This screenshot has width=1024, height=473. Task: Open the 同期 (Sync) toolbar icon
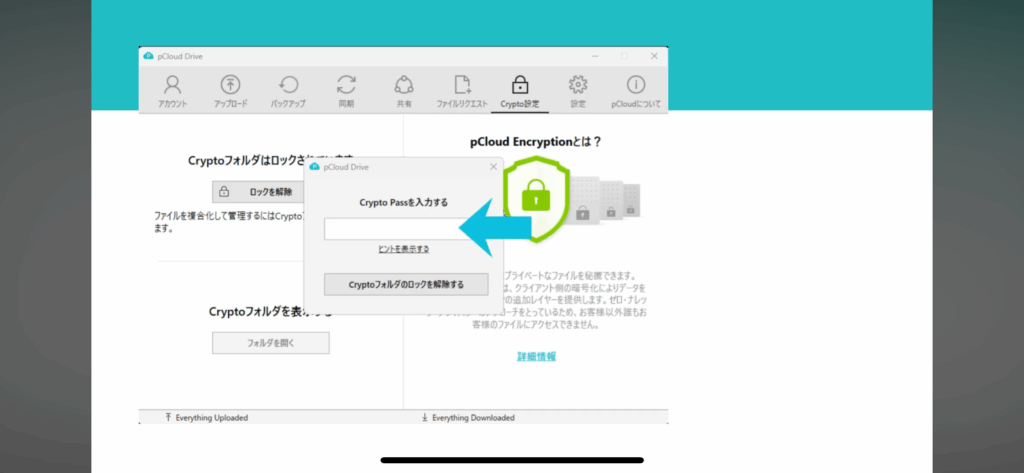[x=346, y=91]
